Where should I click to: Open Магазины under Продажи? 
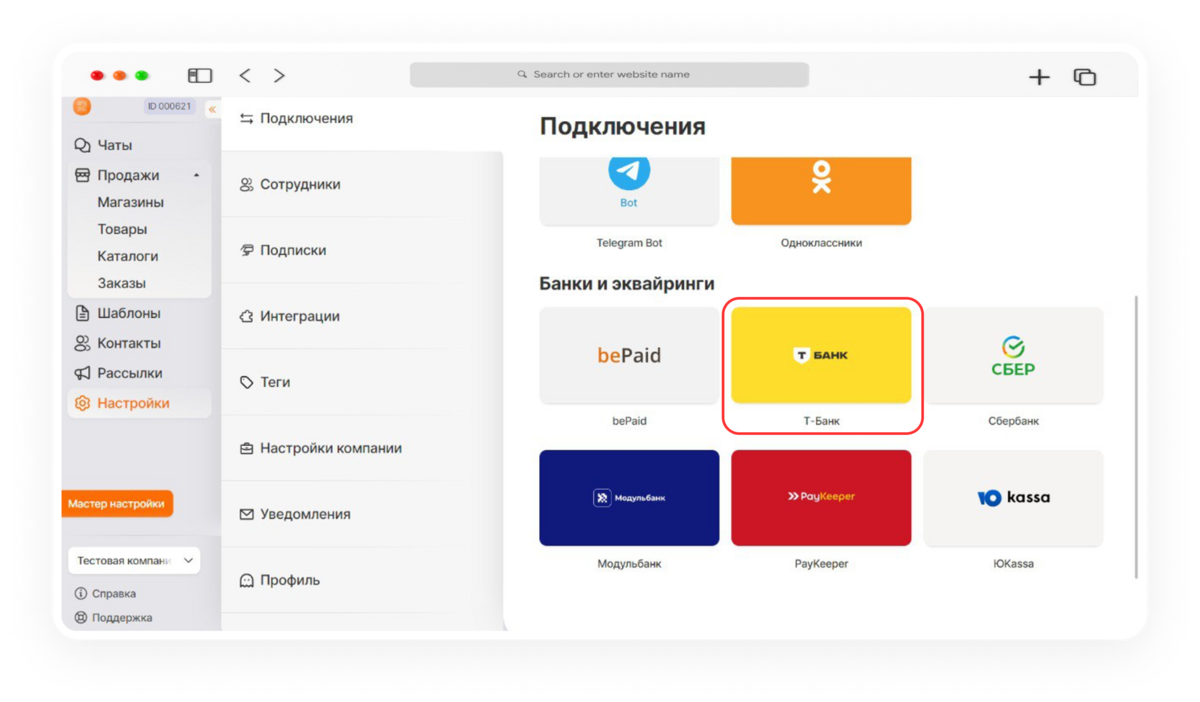pyautogui.click(x=130, y=202)
